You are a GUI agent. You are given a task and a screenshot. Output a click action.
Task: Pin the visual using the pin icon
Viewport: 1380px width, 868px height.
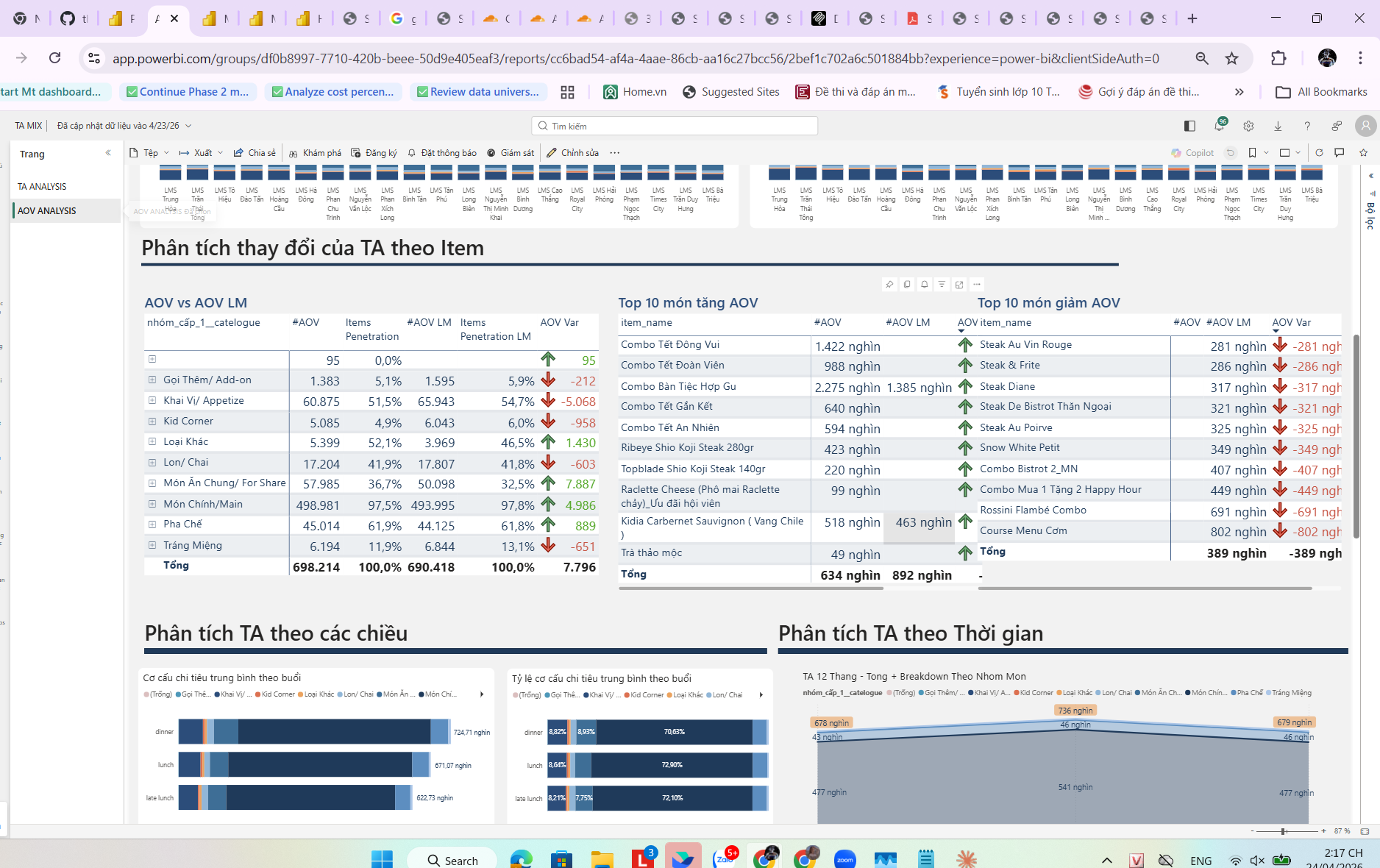tap(889, 285)
